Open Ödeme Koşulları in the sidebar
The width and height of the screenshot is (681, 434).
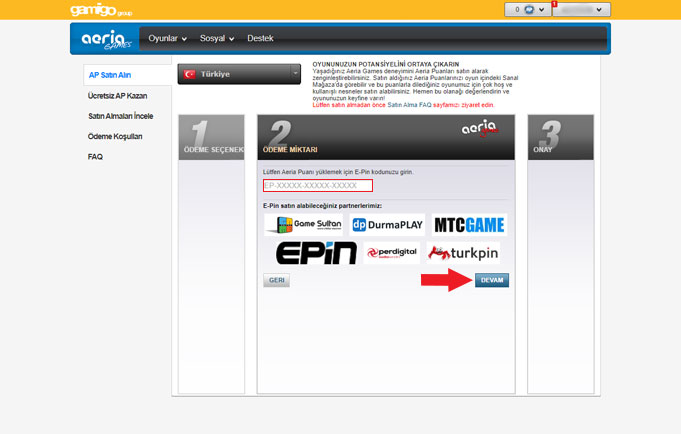[x=115, y=136]
